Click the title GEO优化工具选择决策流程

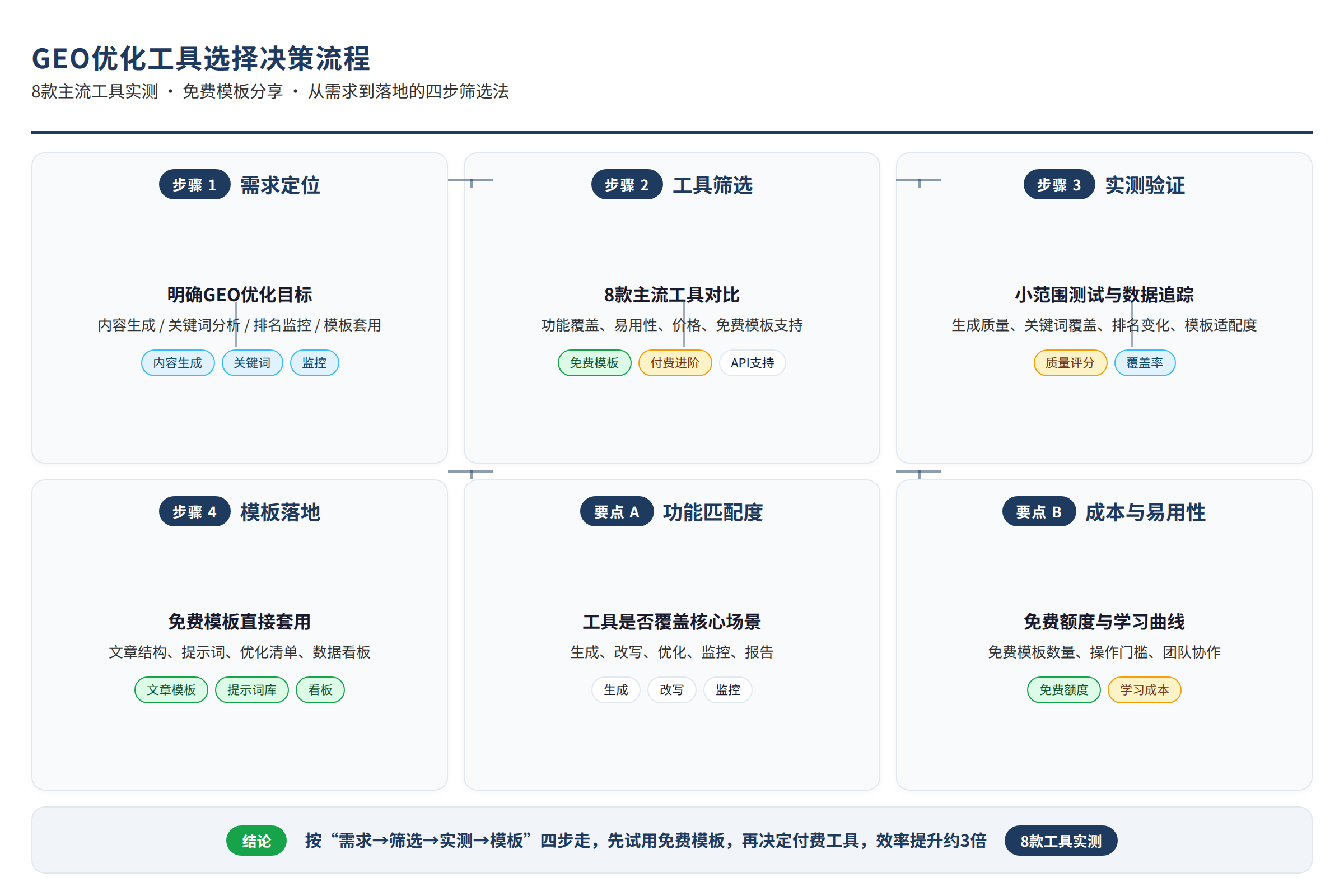coord(200,59)
